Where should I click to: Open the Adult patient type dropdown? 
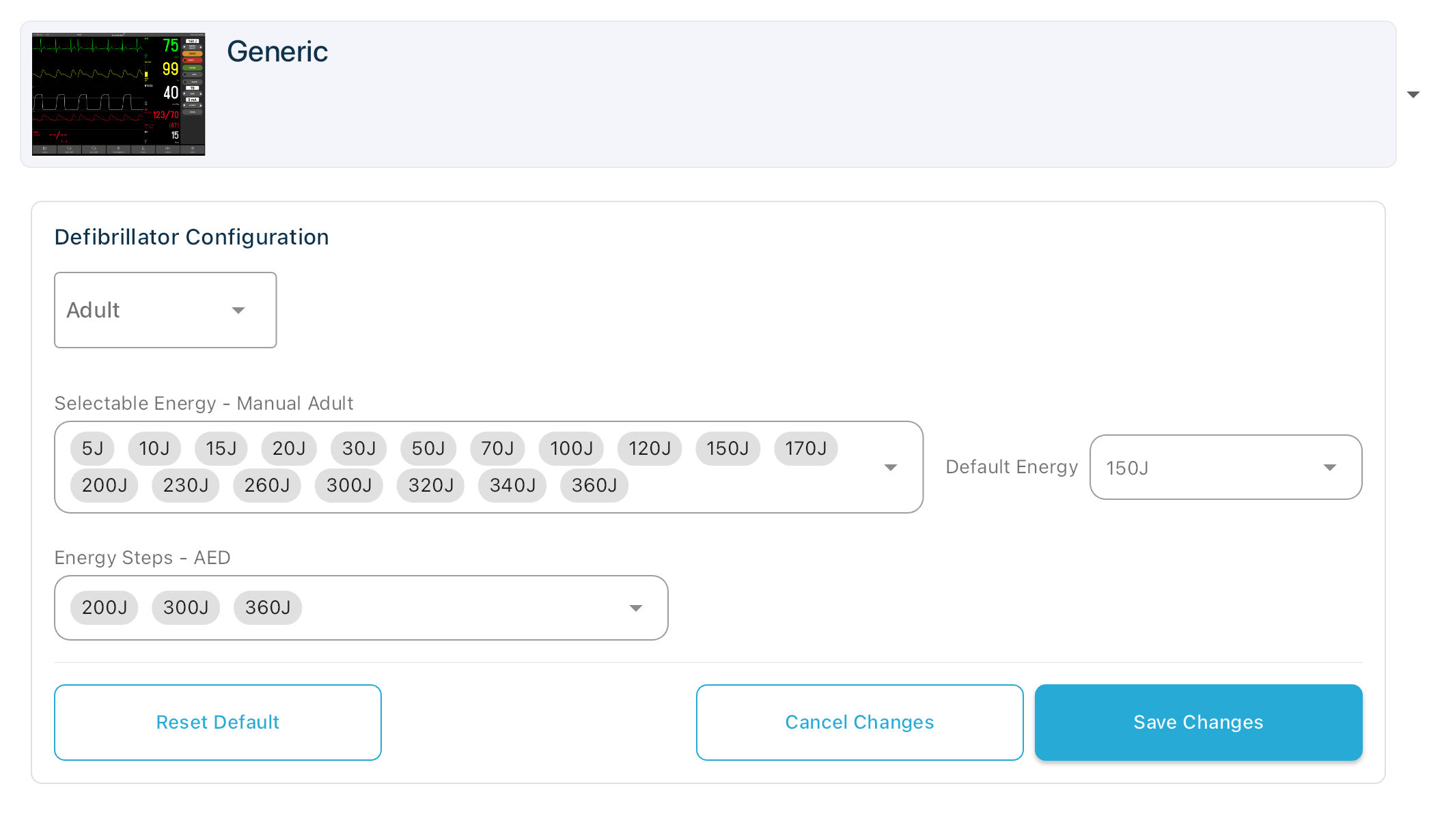click(x=165, y=310)
